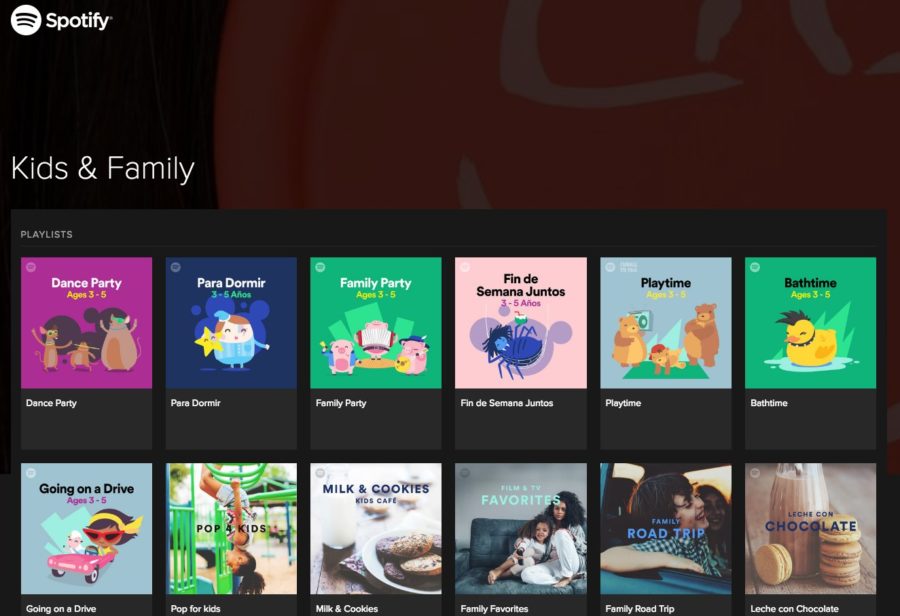Open the Family Party playlist cover
The image size is (900, 616).
[x=376, y=323]
